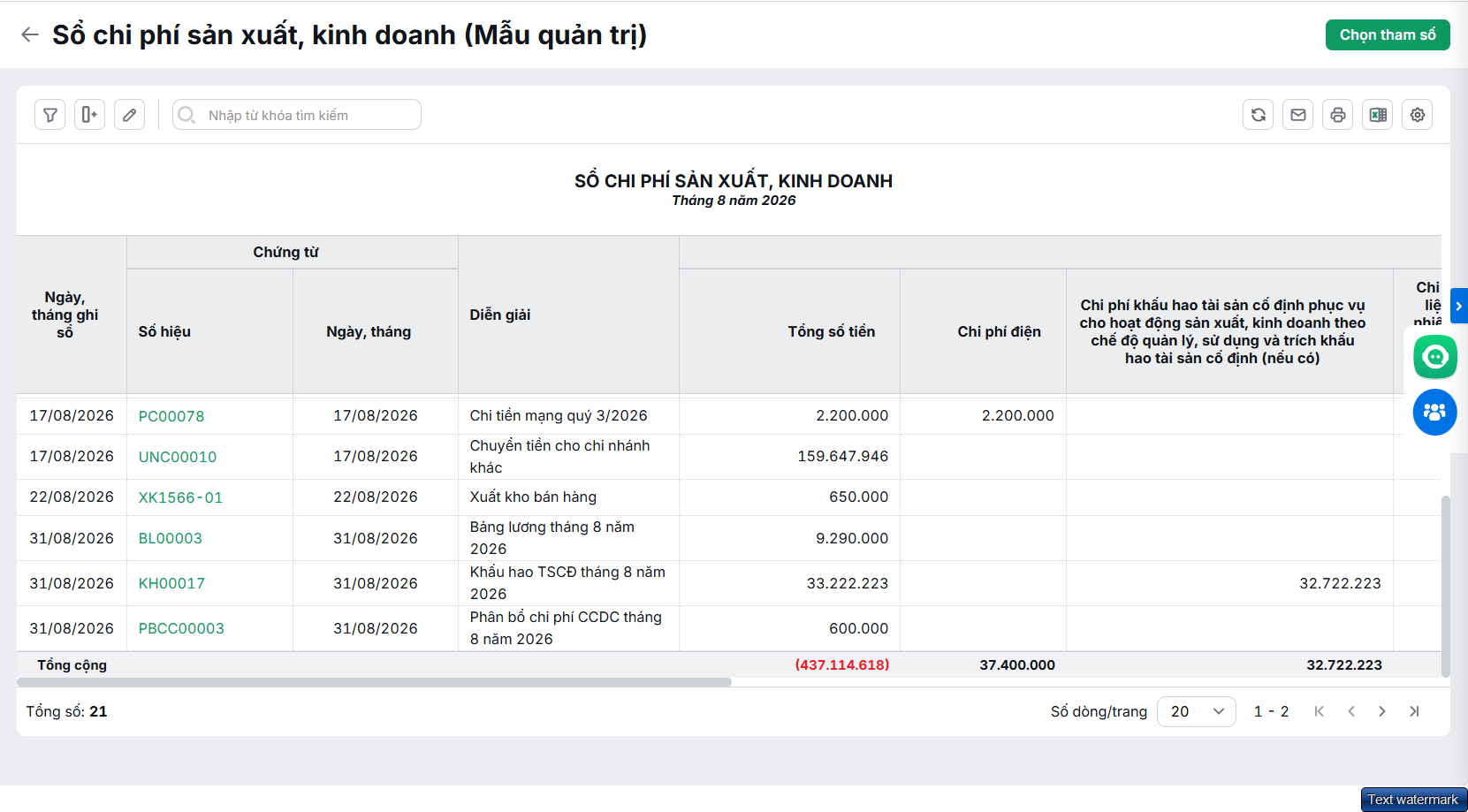The width and height of the screenshot is (1468, 812).
Task: Click the add column icon in toolbar
Action: click(89, 115)
